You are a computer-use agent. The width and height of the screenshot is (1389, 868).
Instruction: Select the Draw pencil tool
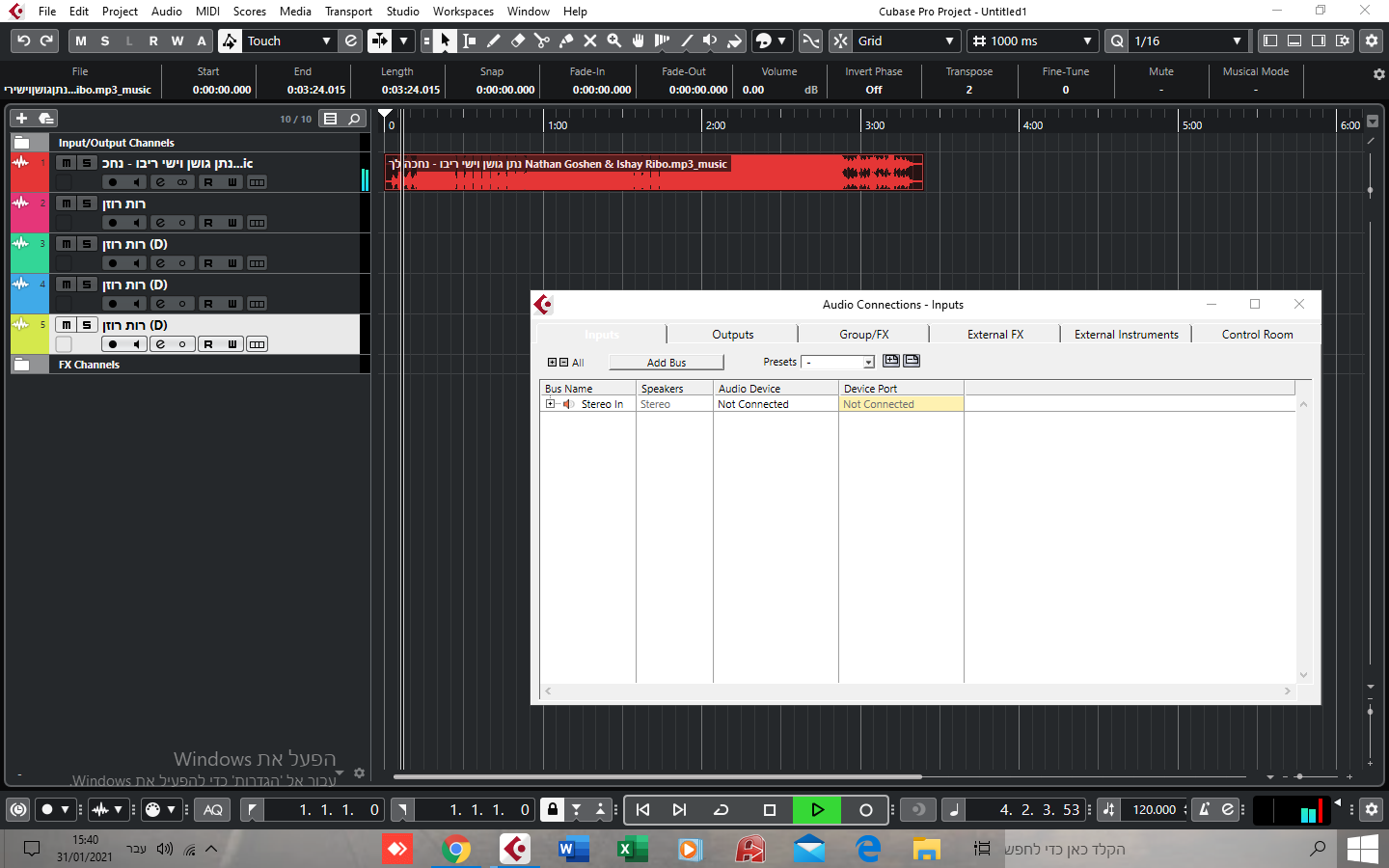[x=494, y=41]
